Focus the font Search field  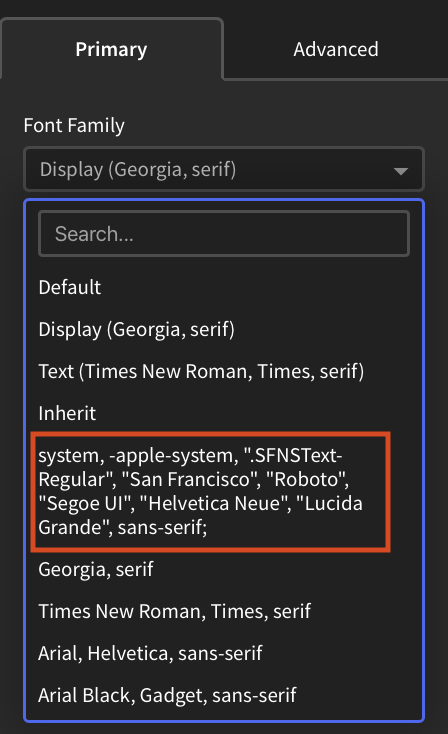tap(224, 234)
